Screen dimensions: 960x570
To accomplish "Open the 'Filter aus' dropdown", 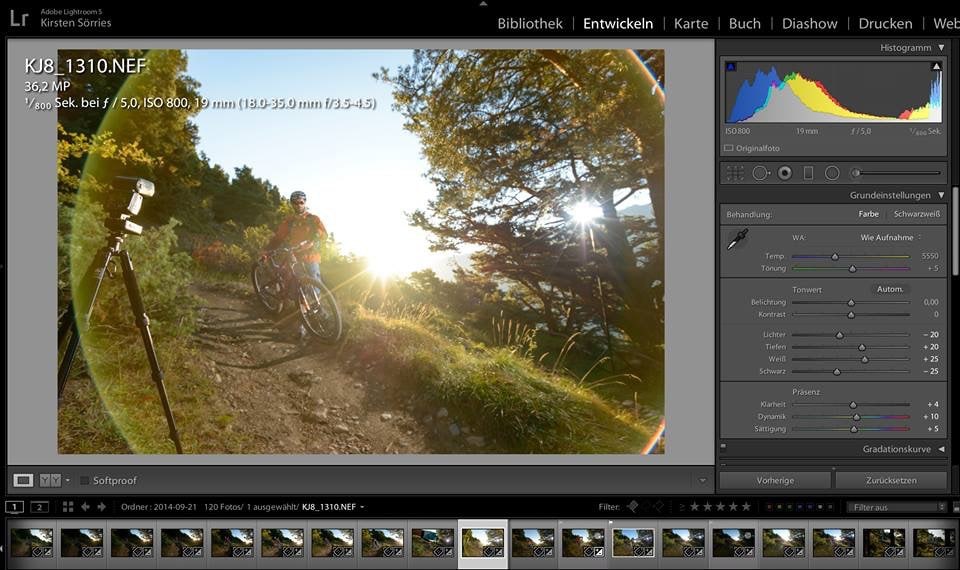I will [896, 507].
